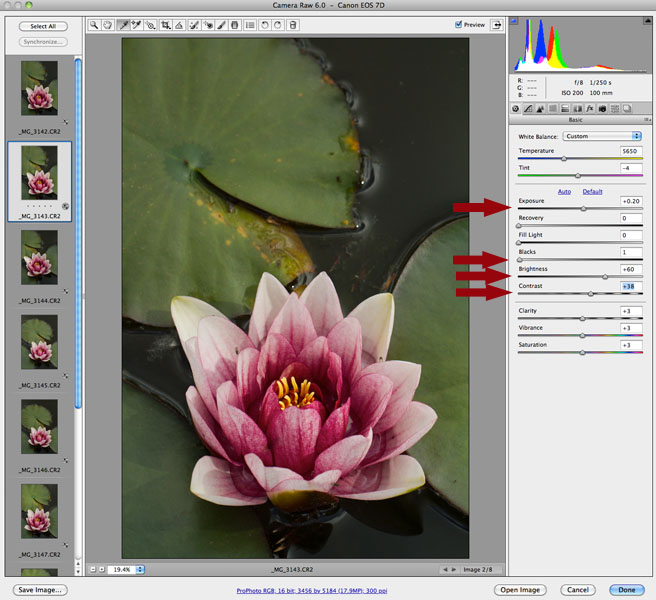Image resolution: width=656 pixels, height=600 pixels.
Task: Click the Default tone link
Action: pyautogui.click(x=592, y=192)
